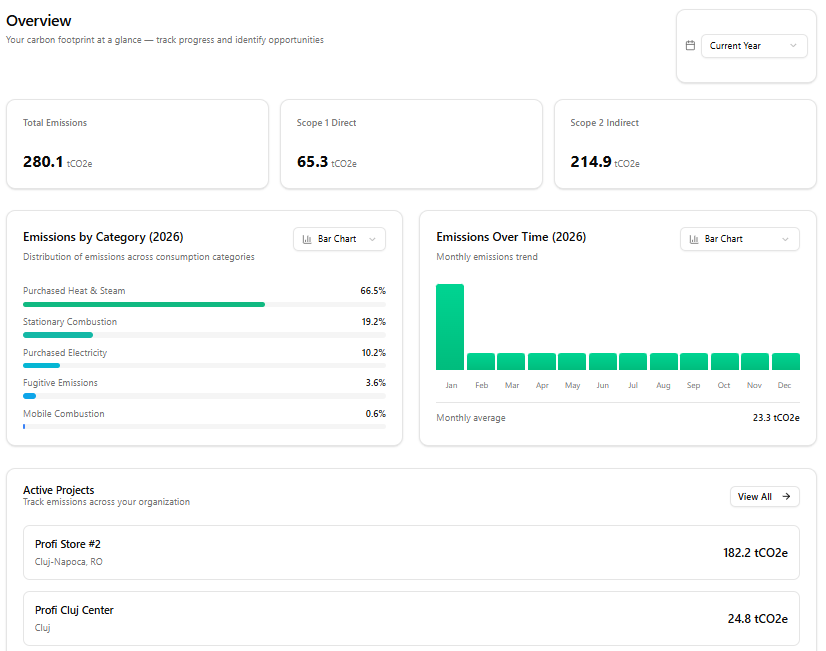Click the calendar icon beside Current Year
The image size is (826, 651).
pos(690,46)
